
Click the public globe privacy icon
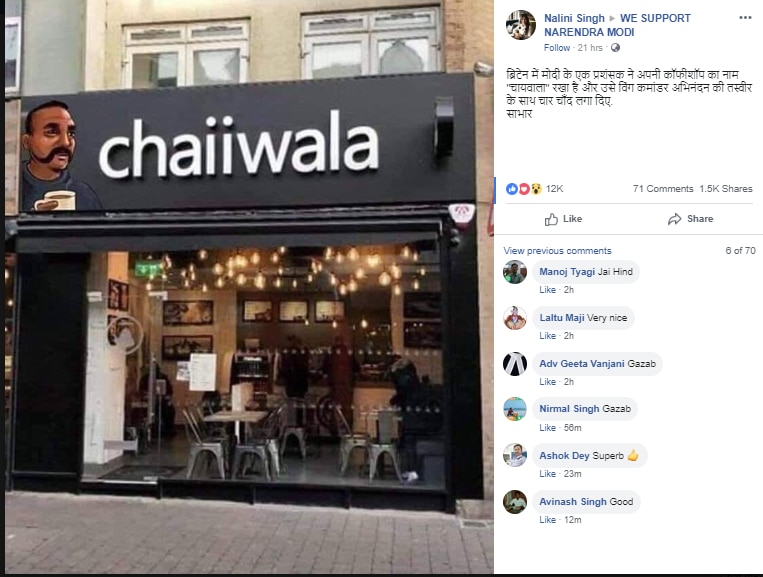tap(615, 48)
